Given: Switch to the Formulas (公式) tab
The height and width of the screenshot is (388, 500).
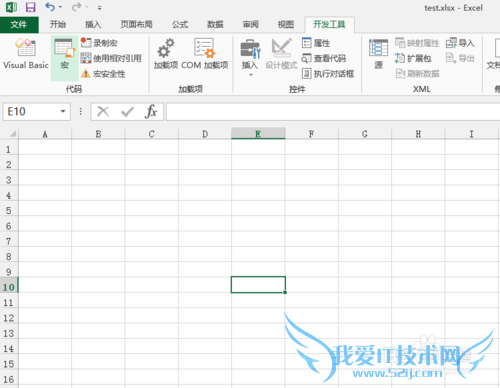Looking at the screenshot, I should [x=180, y=24].
